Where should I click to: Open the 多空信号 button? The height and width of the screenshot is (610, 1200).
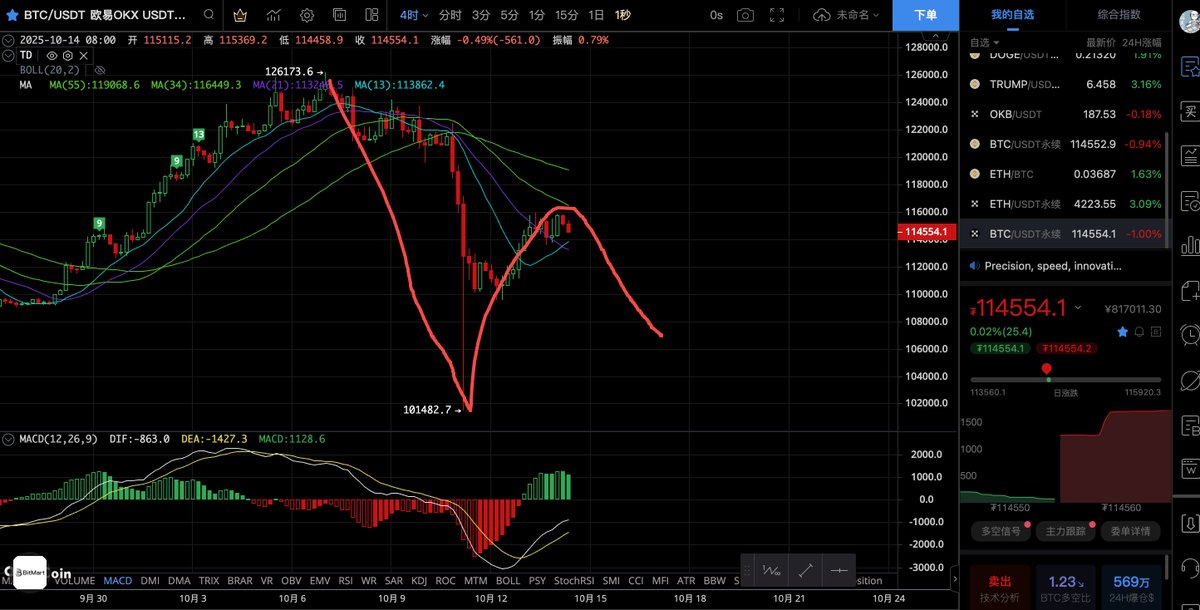(1000, 531)
